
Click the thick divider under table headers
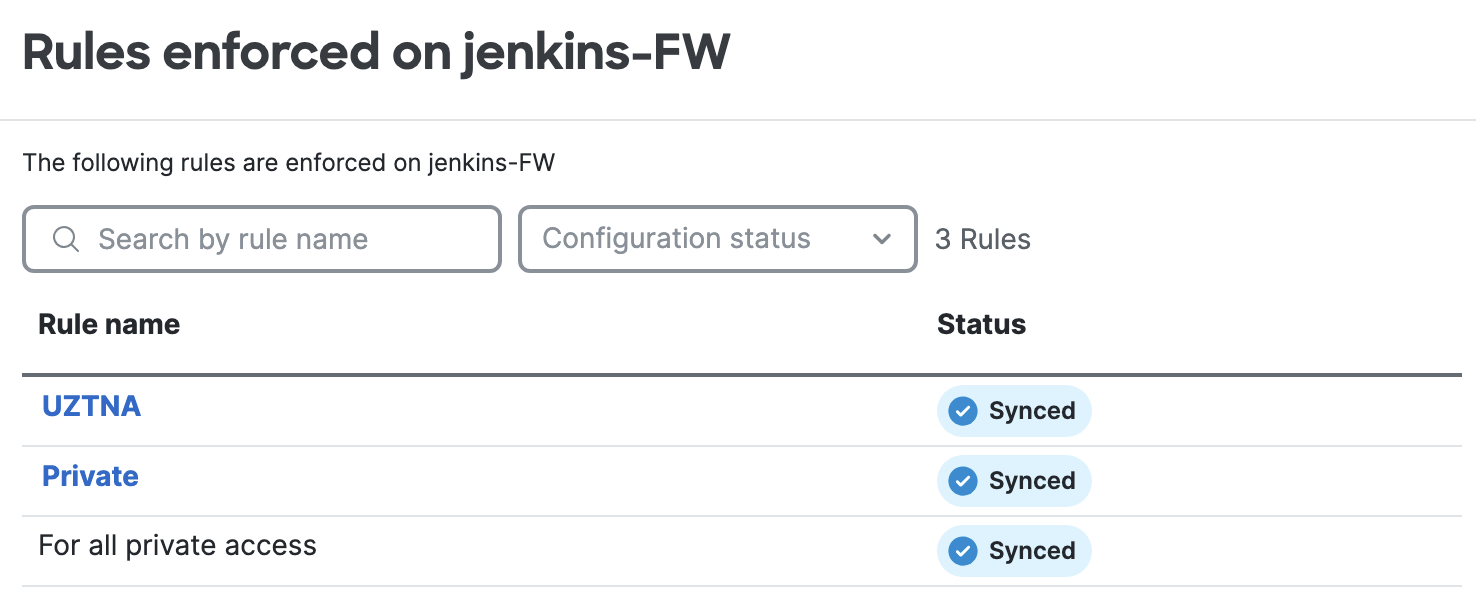tap(740, 375)
